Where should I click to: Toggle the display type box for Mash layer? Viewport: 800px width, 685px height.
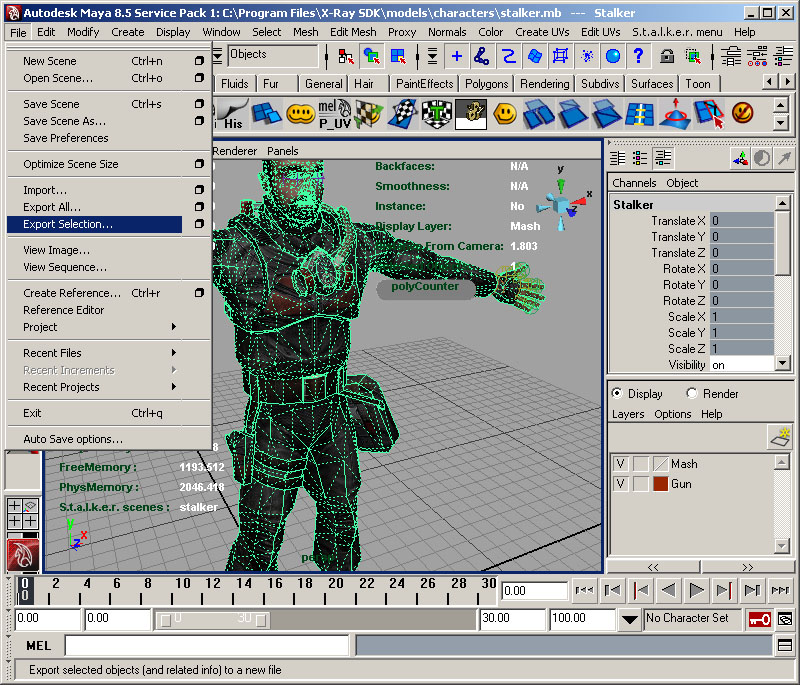[x=641, y=464]
